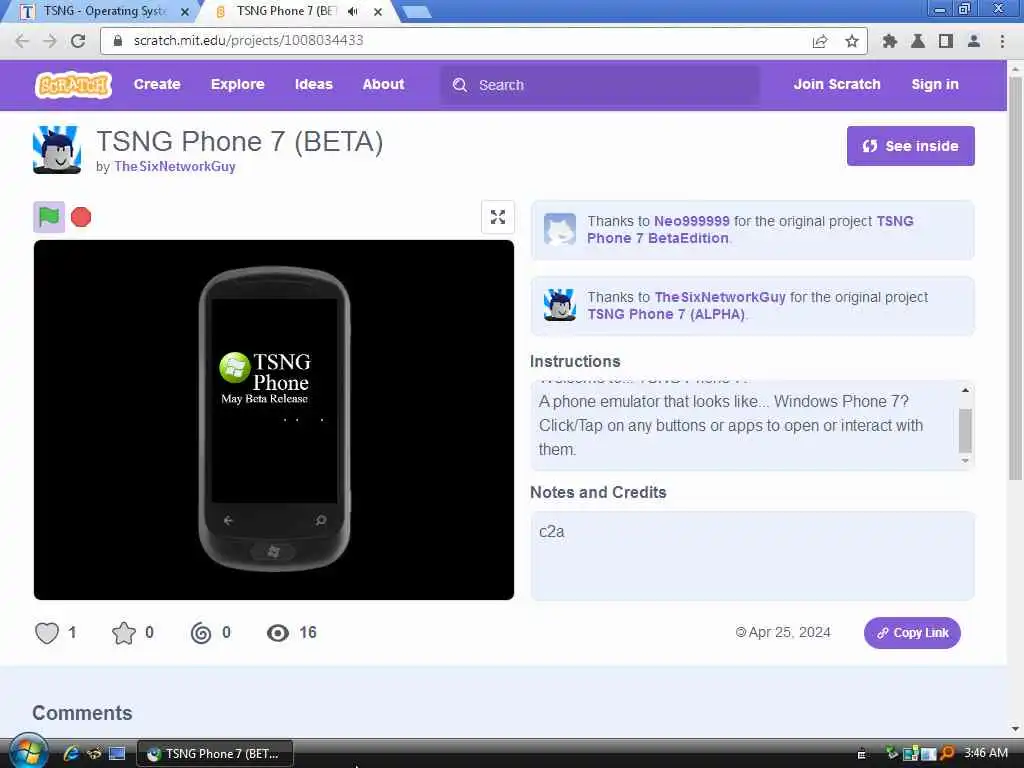
Task: Bookmark this page with the star
Action: [852, 41]
